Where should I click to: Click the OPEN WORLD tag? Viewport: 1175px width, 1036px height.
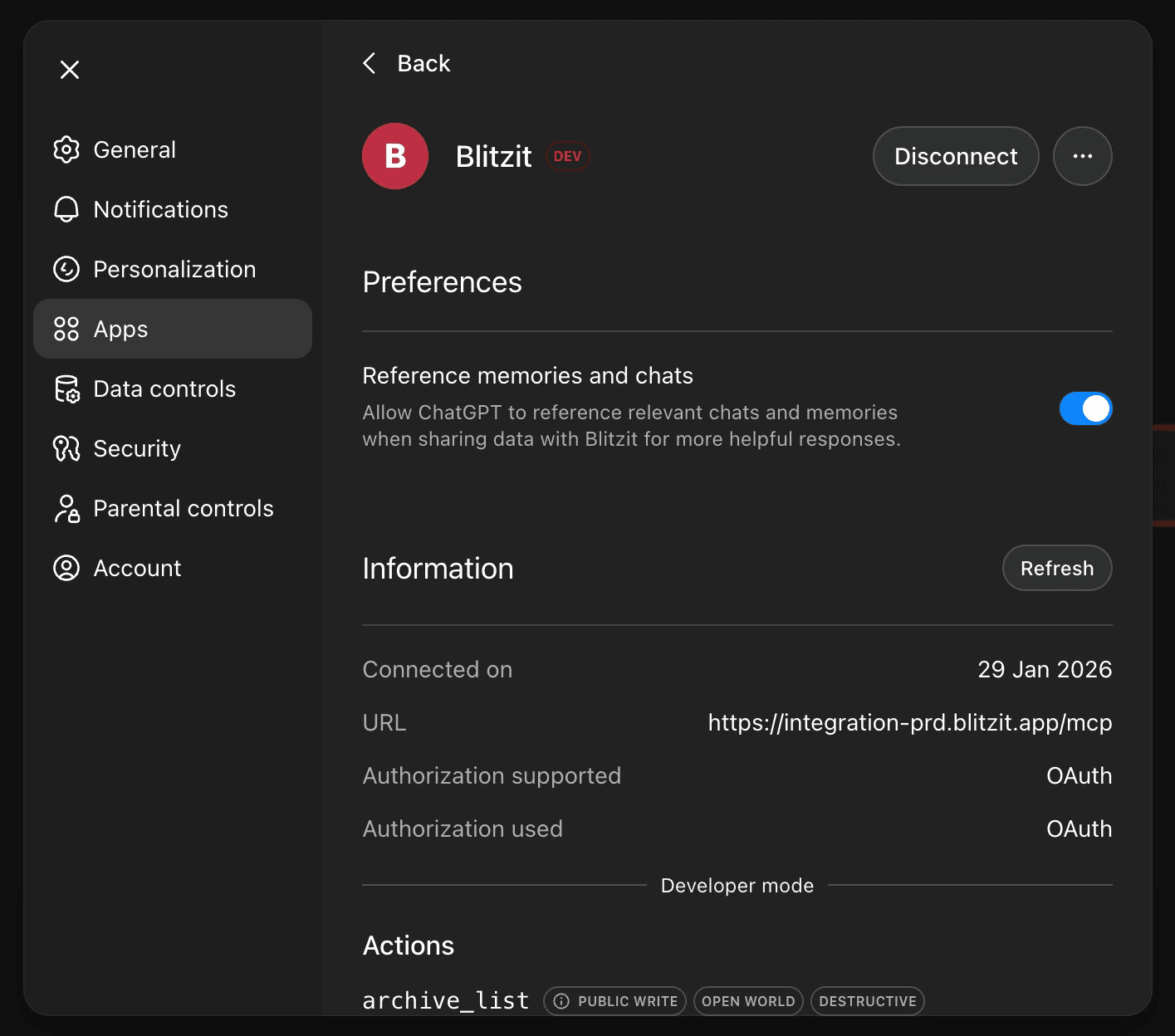(748, 1001)
